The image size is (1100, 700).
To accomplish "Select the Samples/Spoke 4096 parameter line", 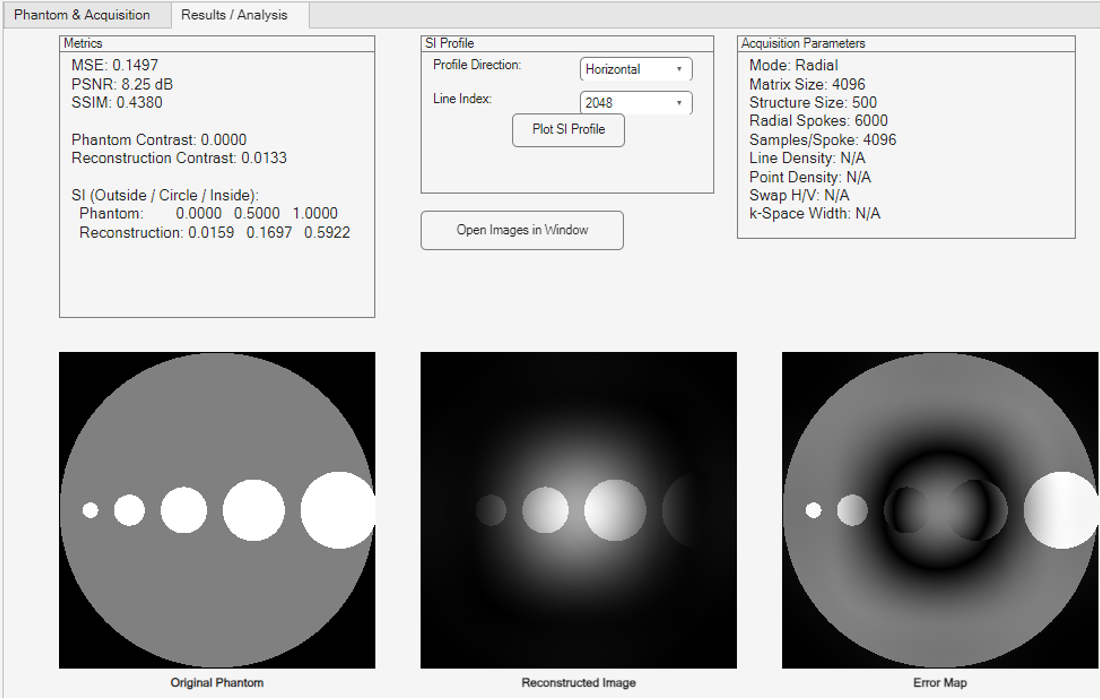I will coord(822,140).
